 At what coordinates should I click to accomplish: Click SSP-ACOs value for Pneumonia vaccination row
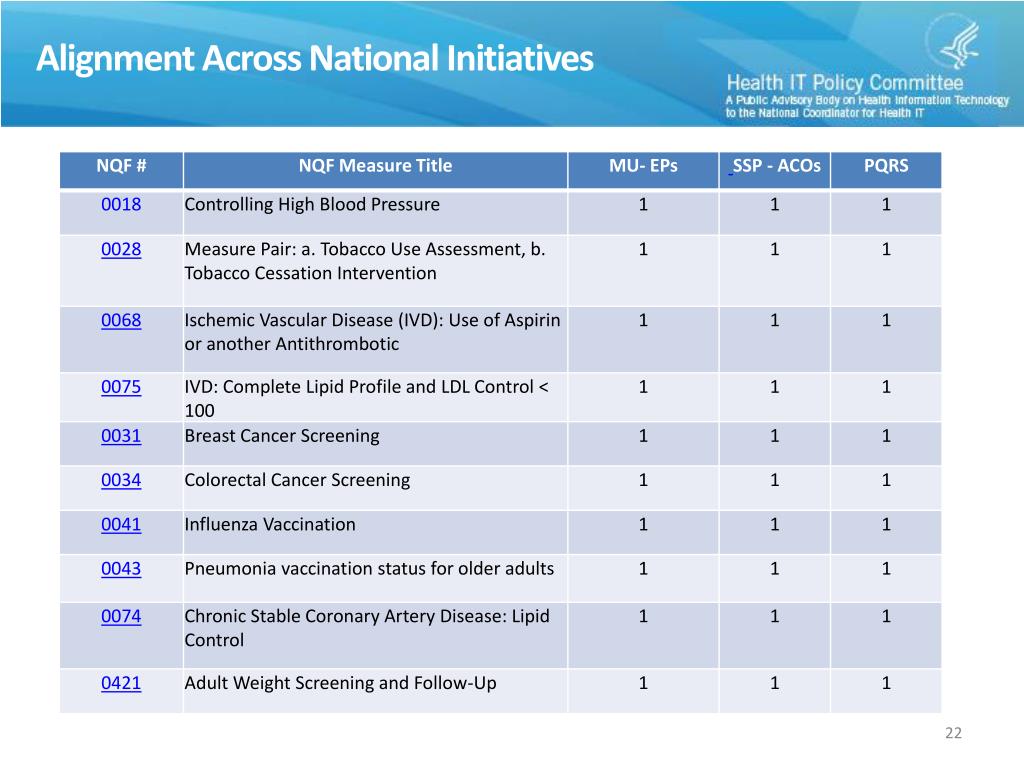(x=775, y=569)
